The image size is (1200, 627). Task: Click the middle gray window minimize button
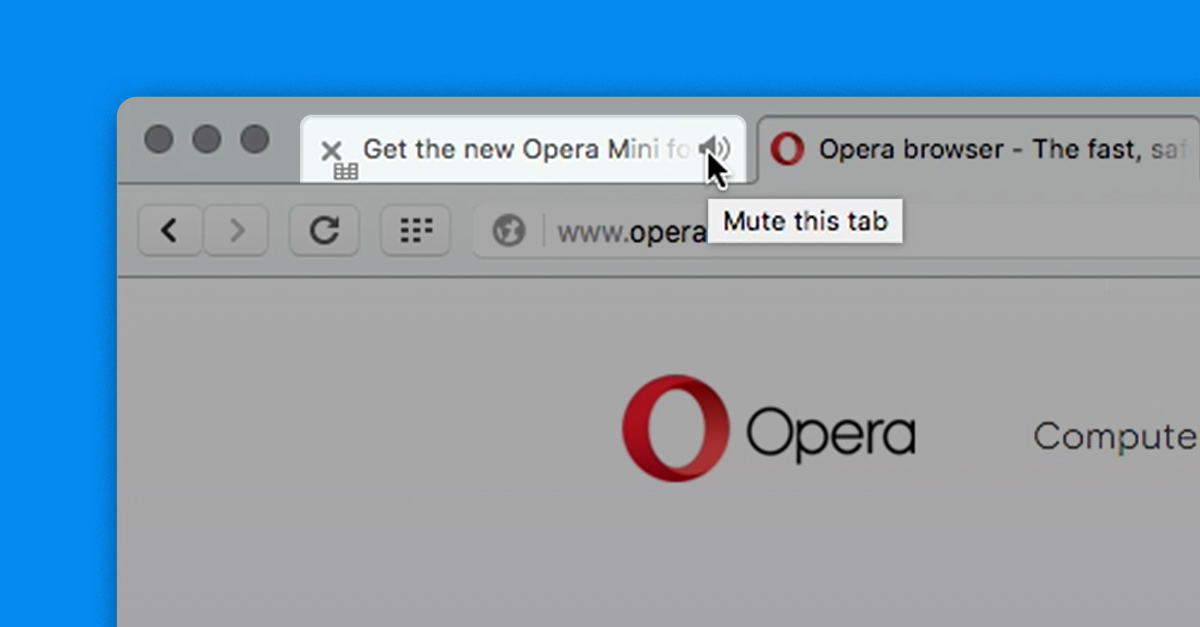[x=207, y=139]
